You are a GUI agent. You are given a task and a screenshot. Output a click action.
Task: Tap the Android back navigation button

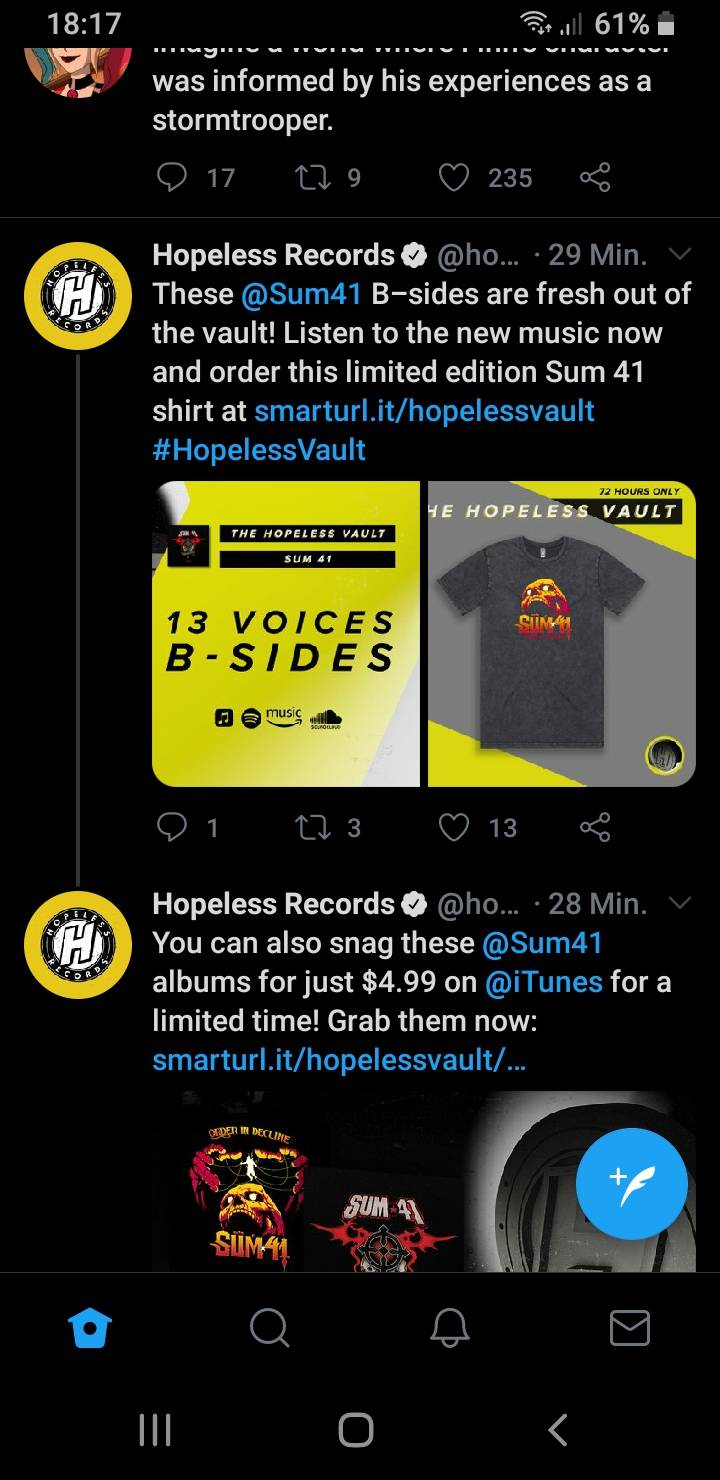[x=558, y=1429]
